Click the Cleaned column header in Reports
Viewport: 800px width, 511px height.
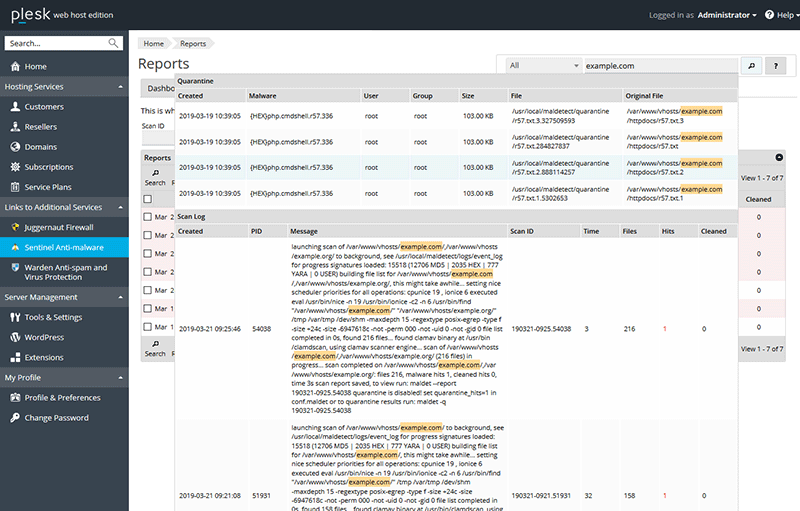[x=758, y=199]
